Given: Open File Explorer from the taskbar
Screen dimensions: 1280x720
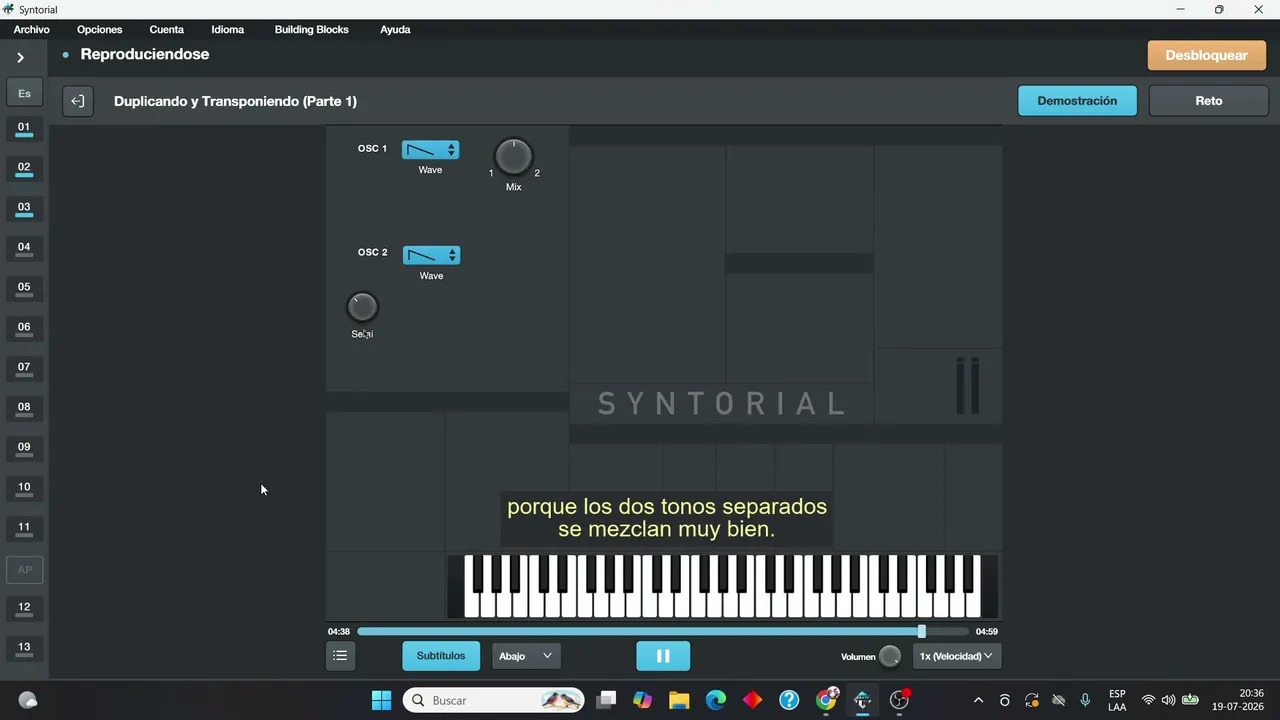Looking at the screenshot, I should 679,700.
